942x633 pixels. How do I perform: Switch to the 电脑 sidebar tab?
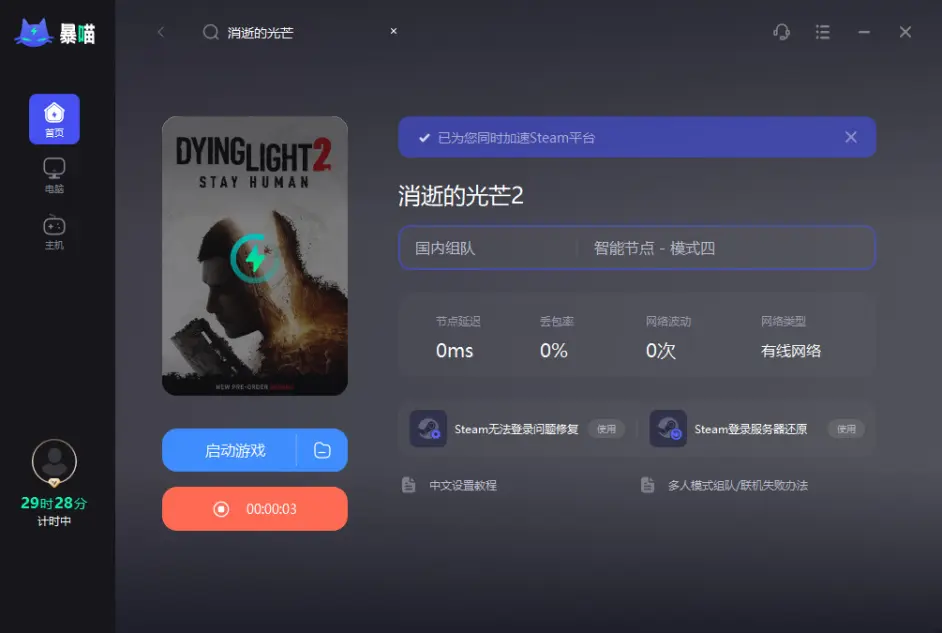point(53,173)
